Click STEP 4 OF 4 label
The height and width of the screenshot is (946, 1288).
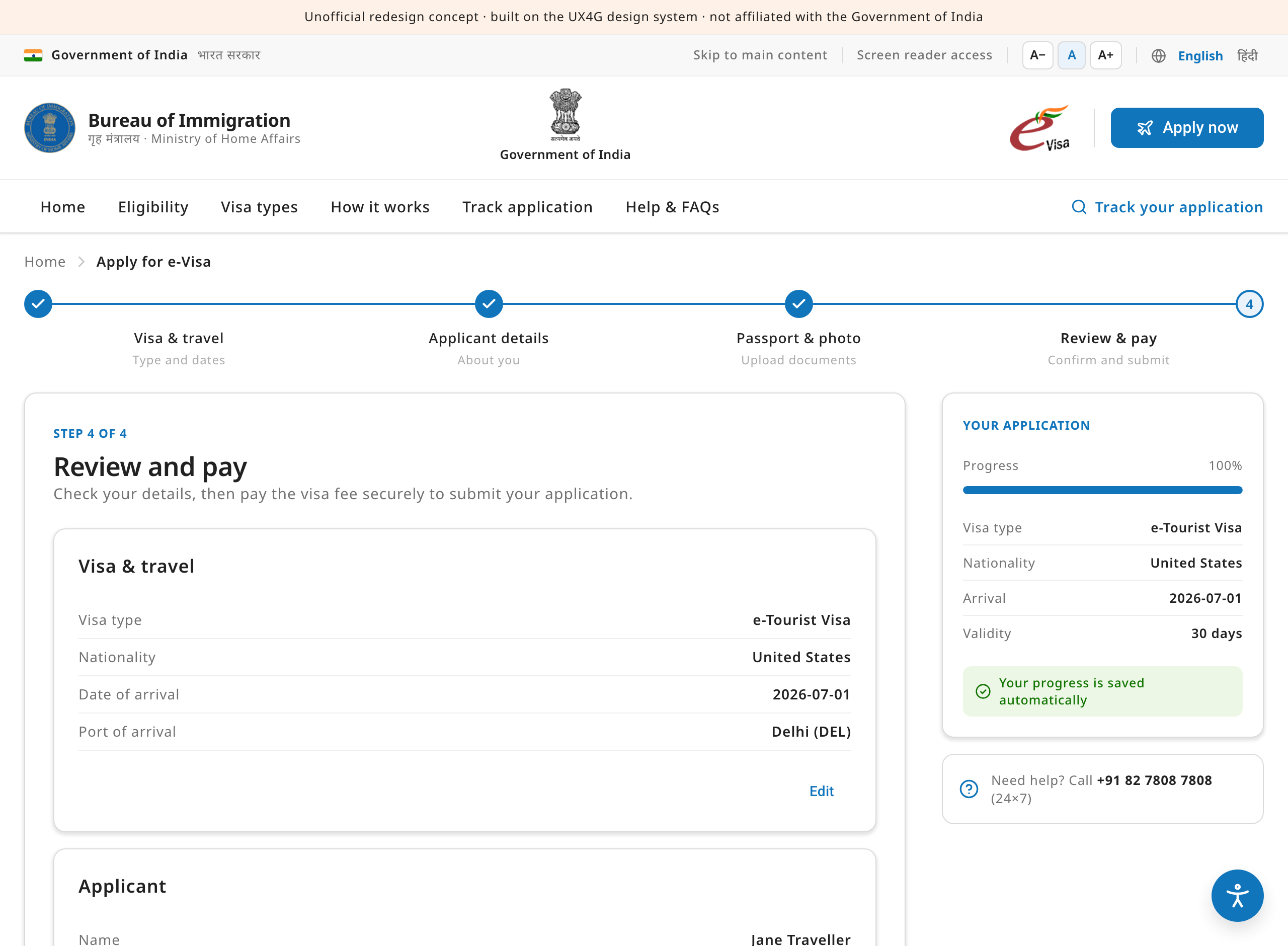[90, 433]
